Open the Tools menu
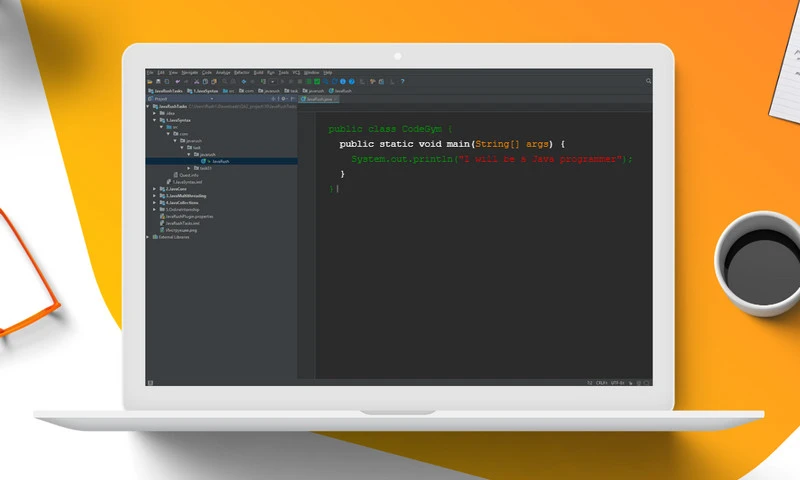The height and width of the screenshot is (480, 800). click(x=284, y=72)
